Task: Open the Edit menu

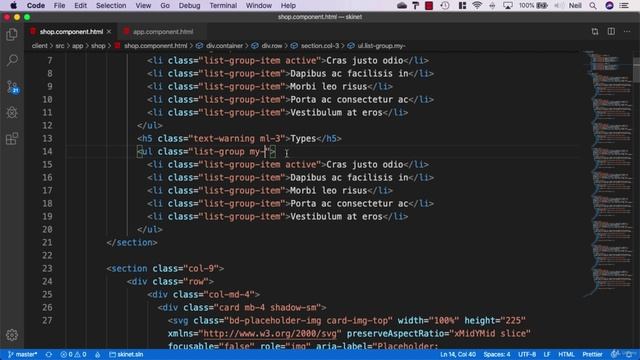Action: (80, 6)
